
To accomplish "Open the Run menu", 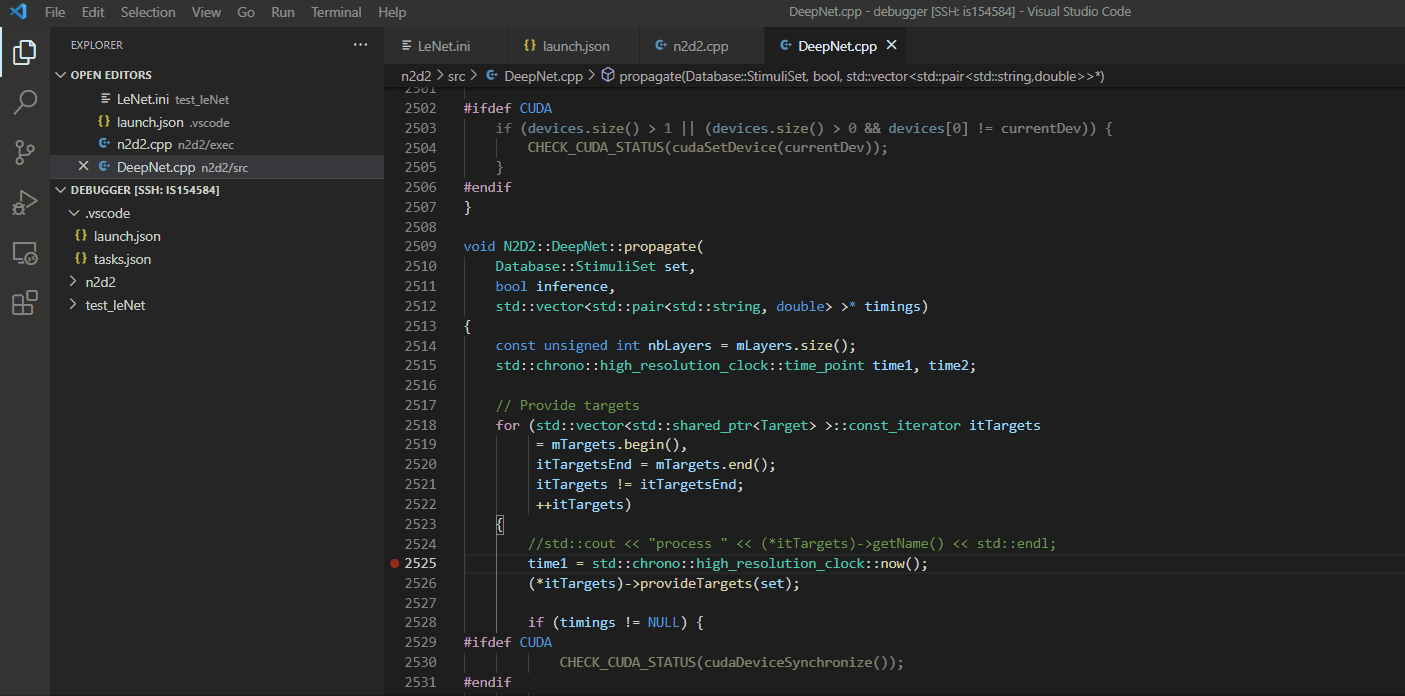I will click(283, 12).
